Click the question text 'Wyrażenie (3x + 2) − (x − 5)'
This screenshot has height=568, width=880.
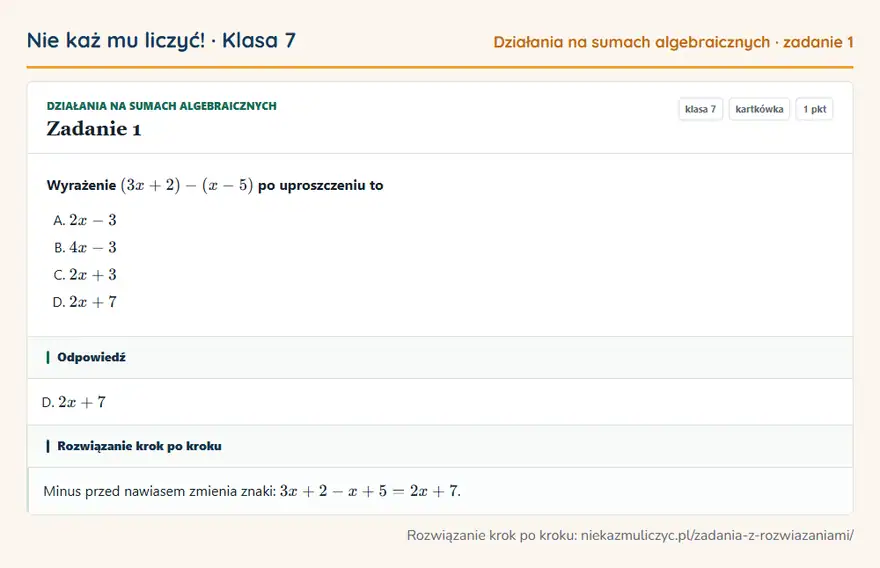[150, 185]
